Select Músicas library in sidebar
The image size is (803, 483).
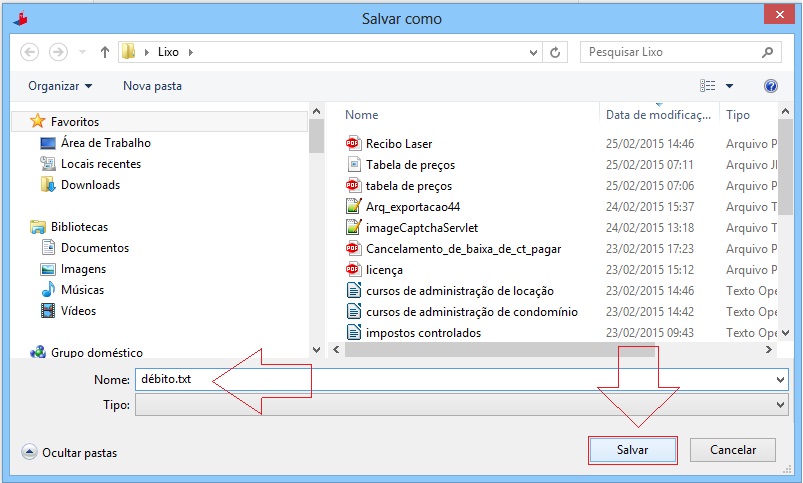pyautogui.click(x=84, y=290)
